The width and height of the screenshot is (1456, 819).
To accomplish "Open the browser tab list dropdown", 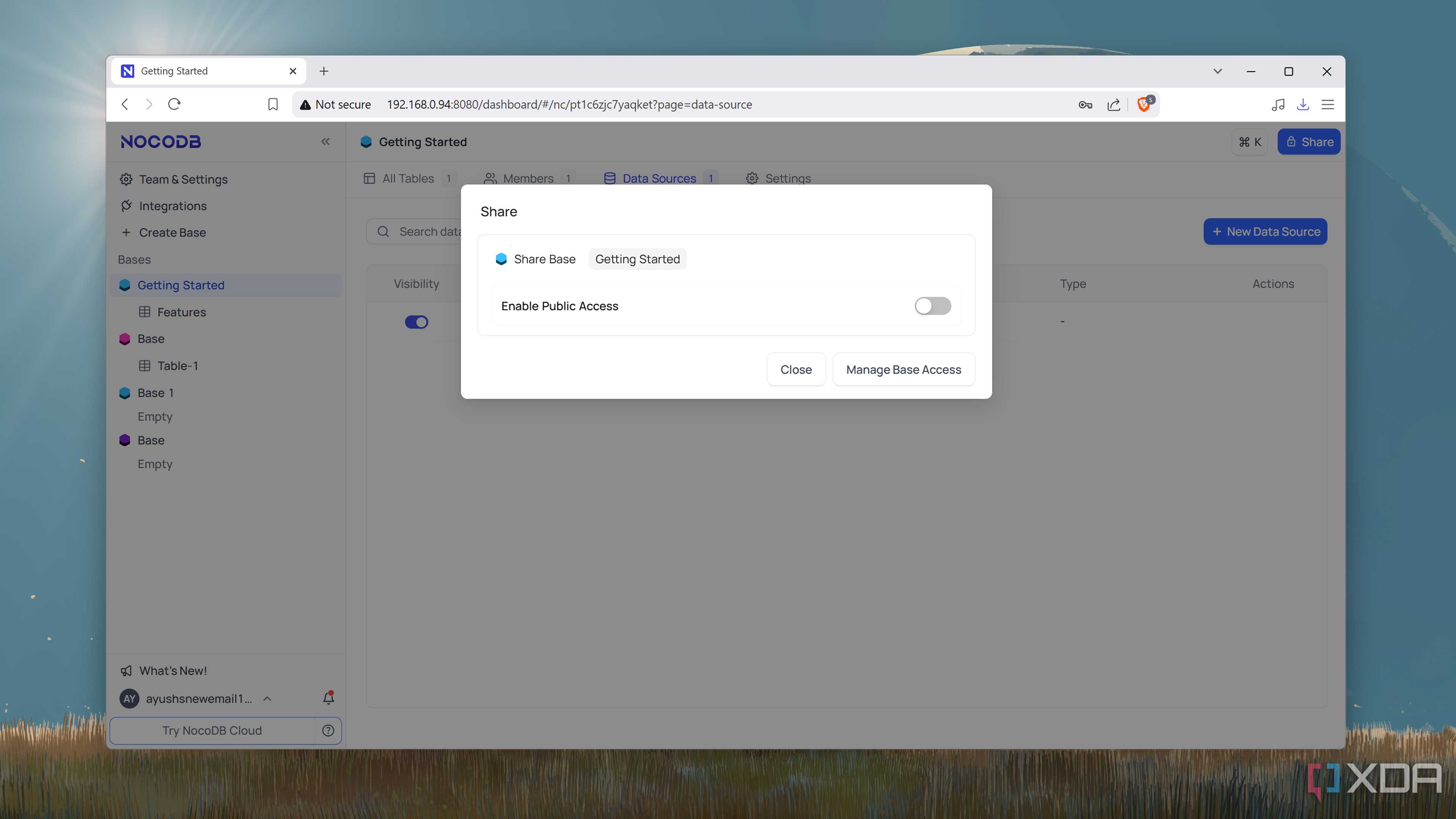I will tap(1218, 71).
